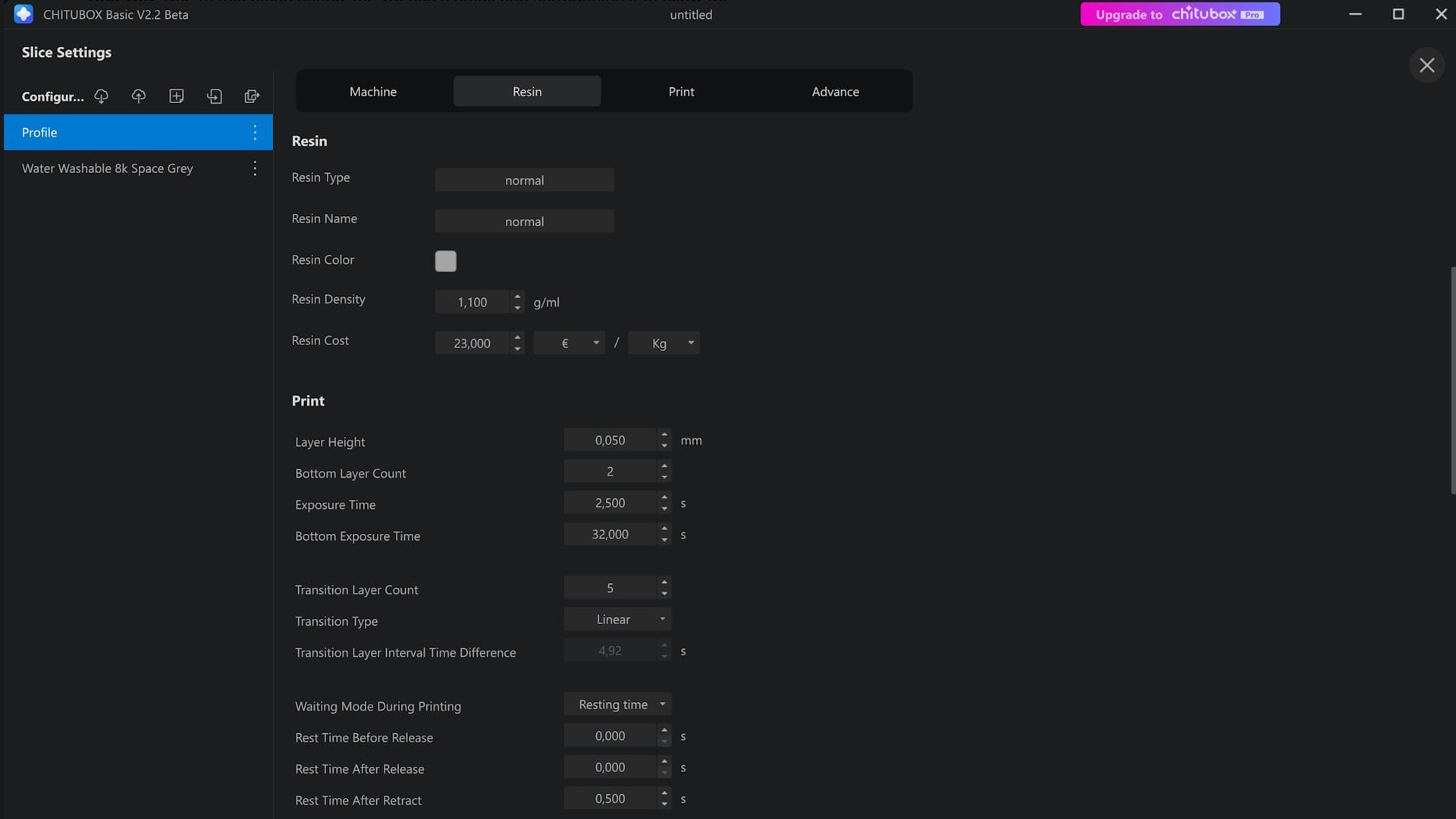Screen dimensions: 1456x819
Task: Select Water Washable 8k Space Grey profile
Action: tap(108, 168)
